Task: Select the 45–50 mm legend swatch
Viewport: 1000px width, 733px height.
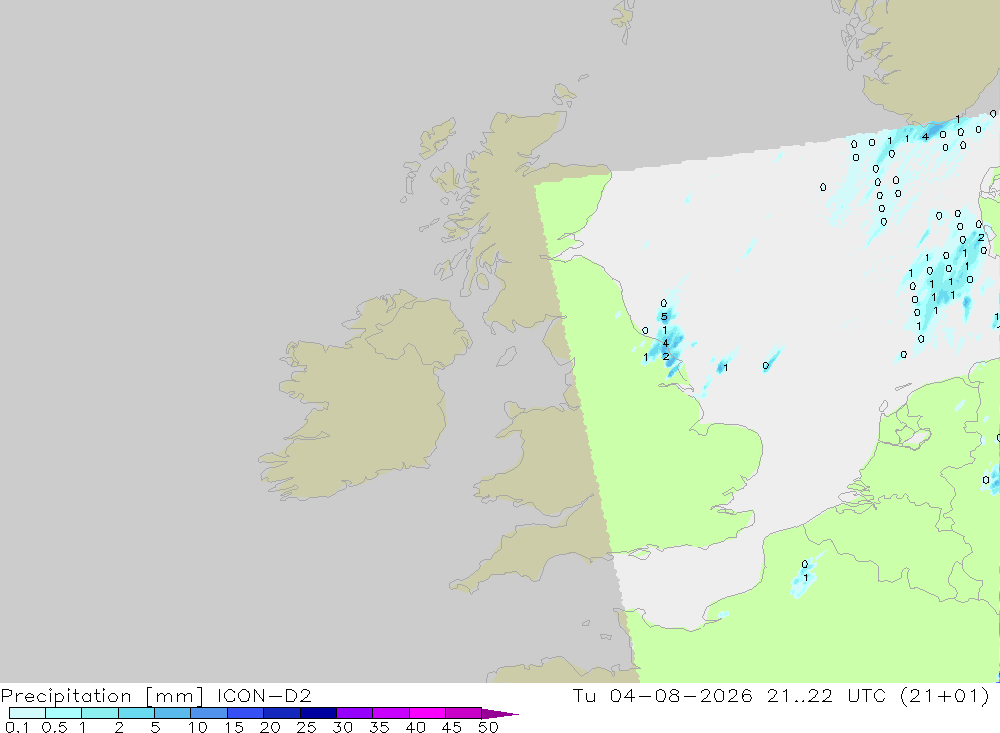Action: [x=464, y=713]
